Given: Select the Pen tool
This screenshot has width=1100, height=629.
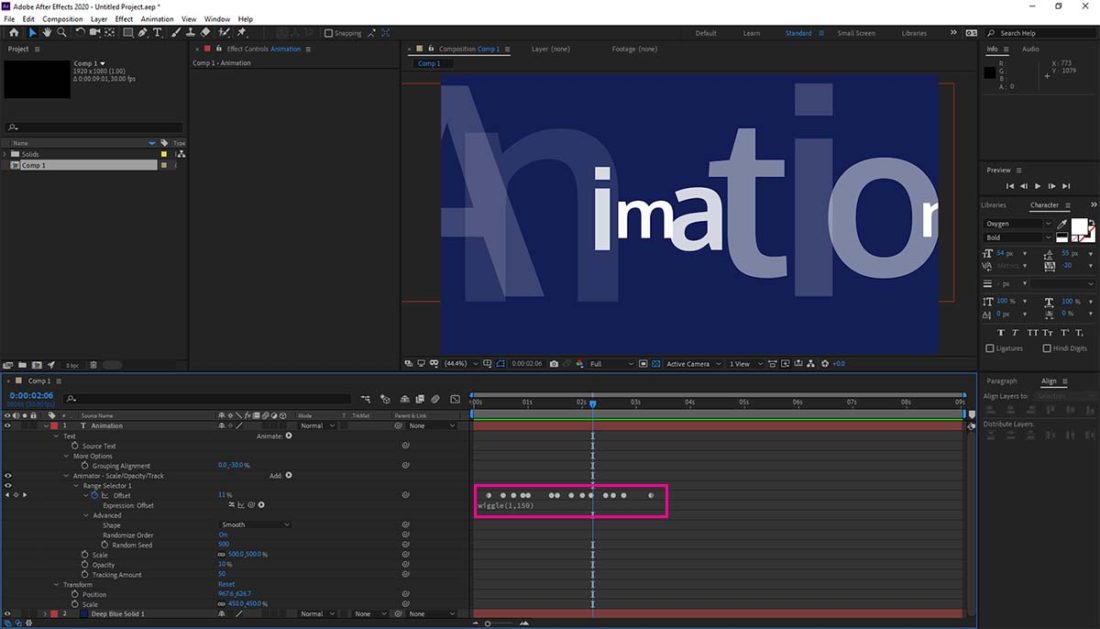Looking at the screenshot, I should tap(142, 33).
